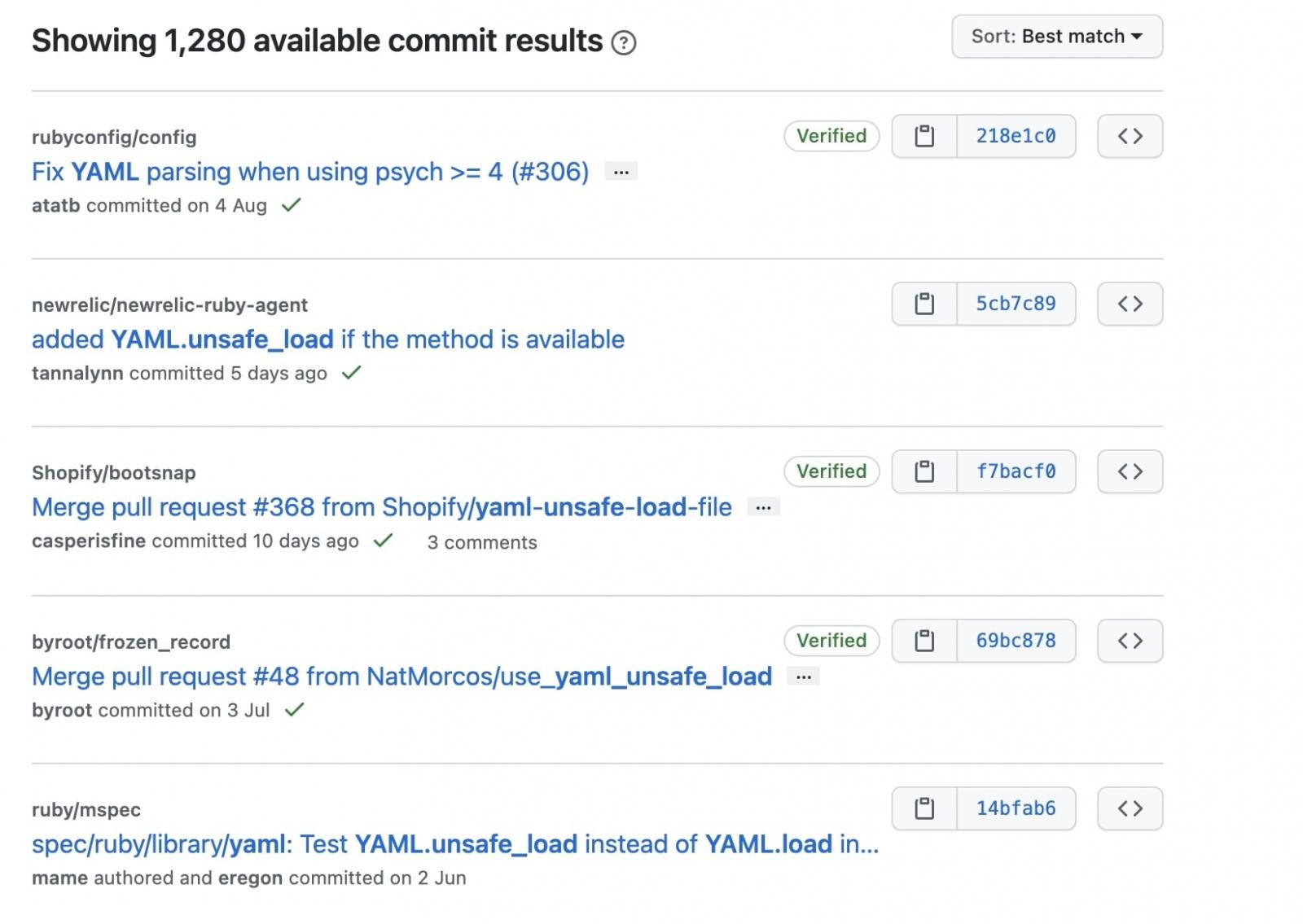Check verification details on the rubyconfig/config commit
Screen dimensions: 1303x924
(x=831, y=136)
